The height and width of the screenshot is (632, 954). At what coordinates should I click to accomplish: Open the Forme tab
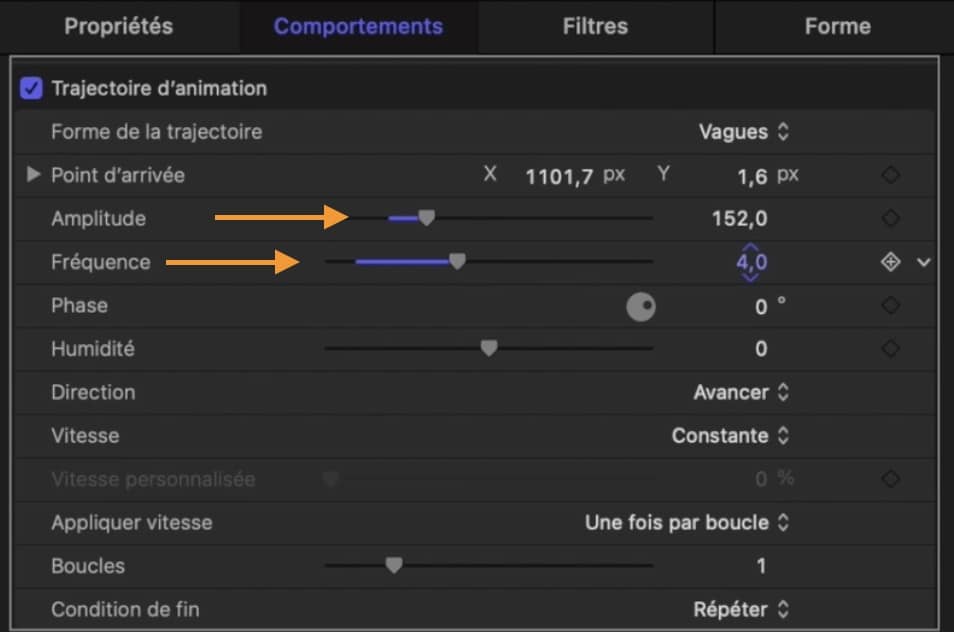837,26
